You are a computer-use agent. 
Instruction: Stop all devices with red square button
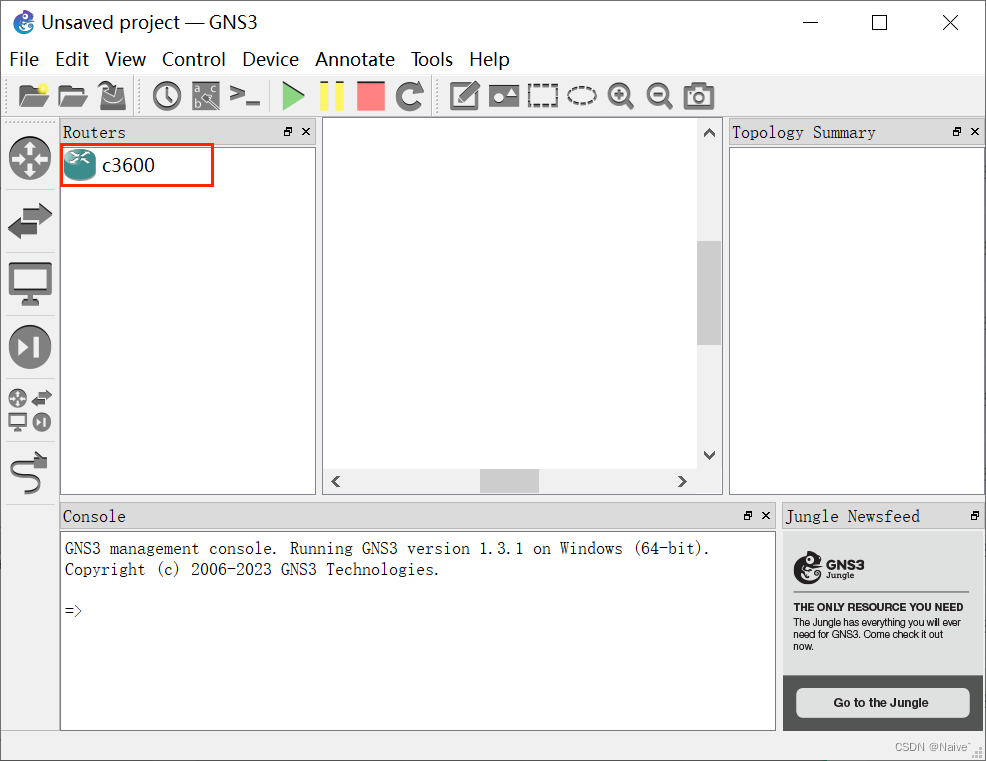(370, 96)
